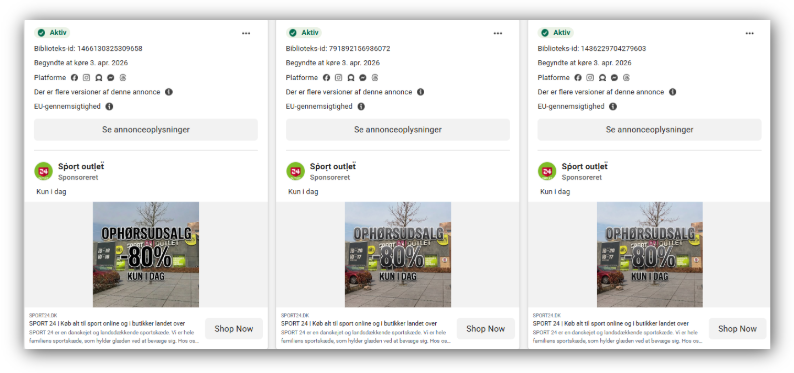Open Ophørsudsalg -80% ad image in right card
The height and width of the screenshot is (373, 794).
650,255
